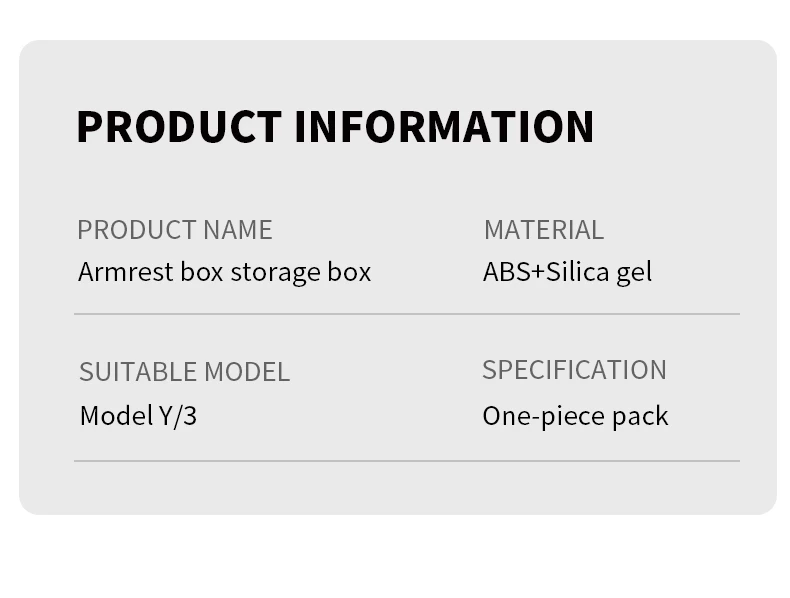Click the 'One-piece pack' value text
790x598 pixels.
click(575, 415)
